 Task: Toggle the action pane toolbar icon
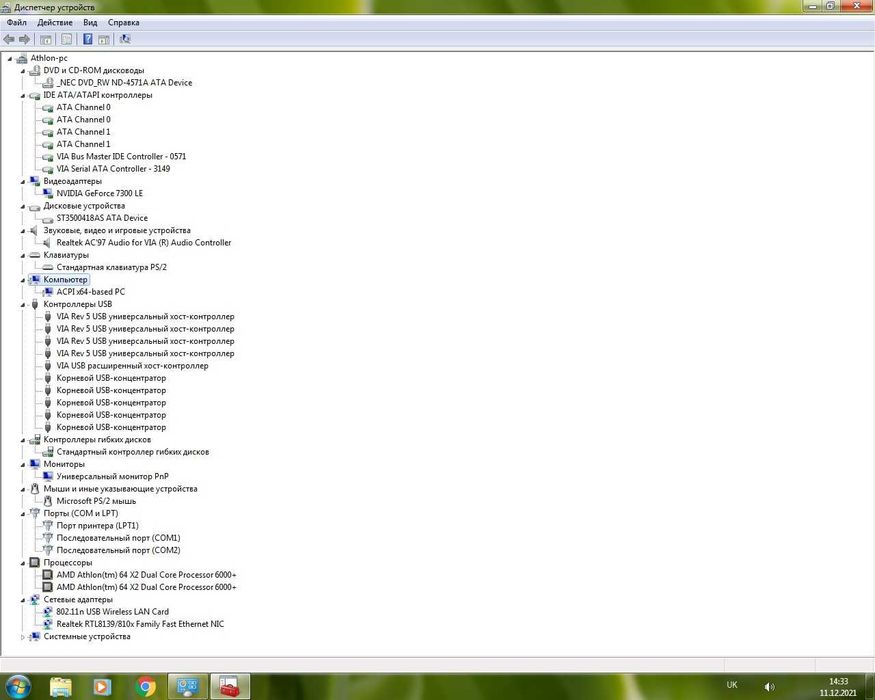tap(104, 39)
